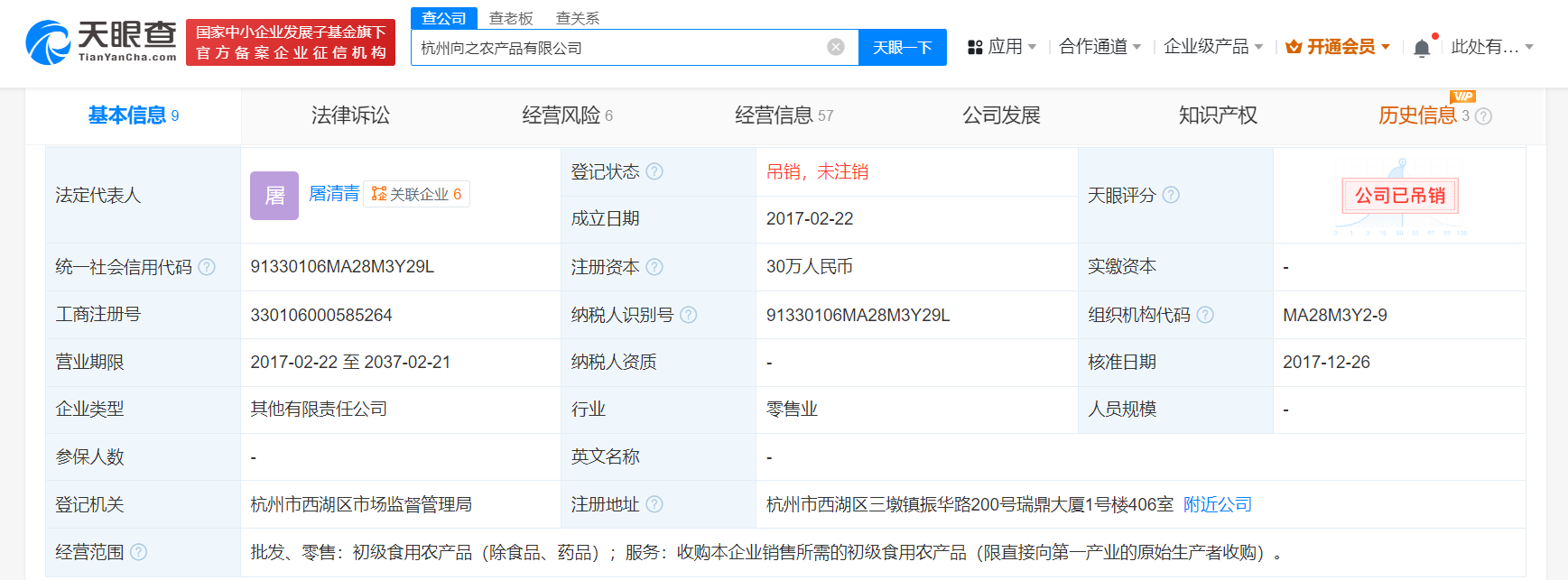Click registrar 杭州市西湖区市场监督管理局
The image size is (1568, 580).
point(361,504)
